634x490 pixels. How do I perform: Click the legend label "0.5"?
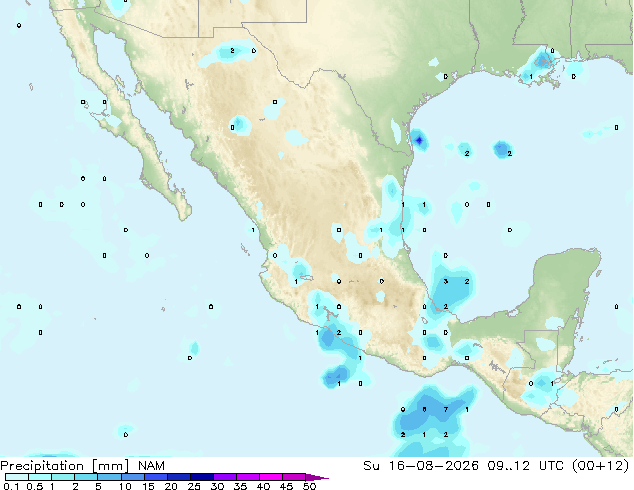pos(34,486)
